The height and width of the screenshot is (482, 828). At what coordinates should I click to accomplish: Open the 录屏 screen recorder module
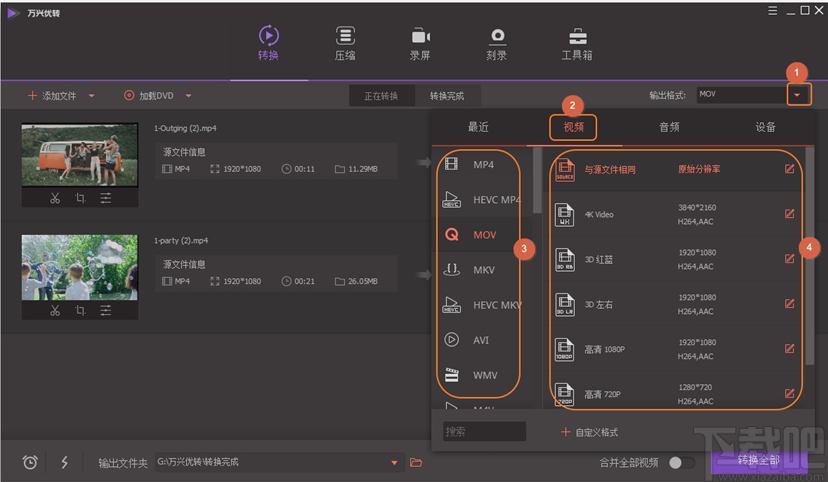420,43
